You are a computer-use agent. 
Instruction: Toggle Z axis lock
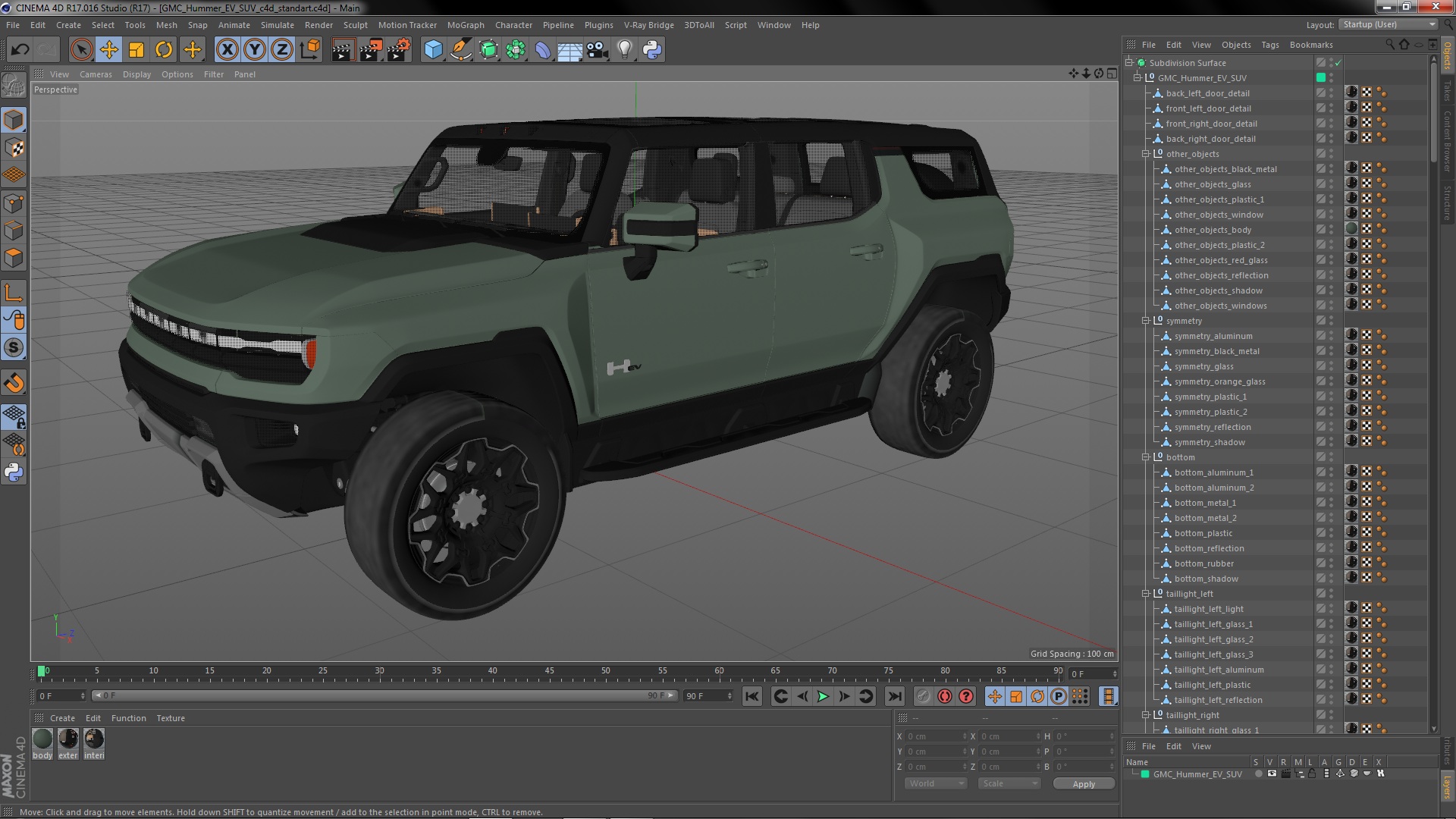click(x=282, y=50)
